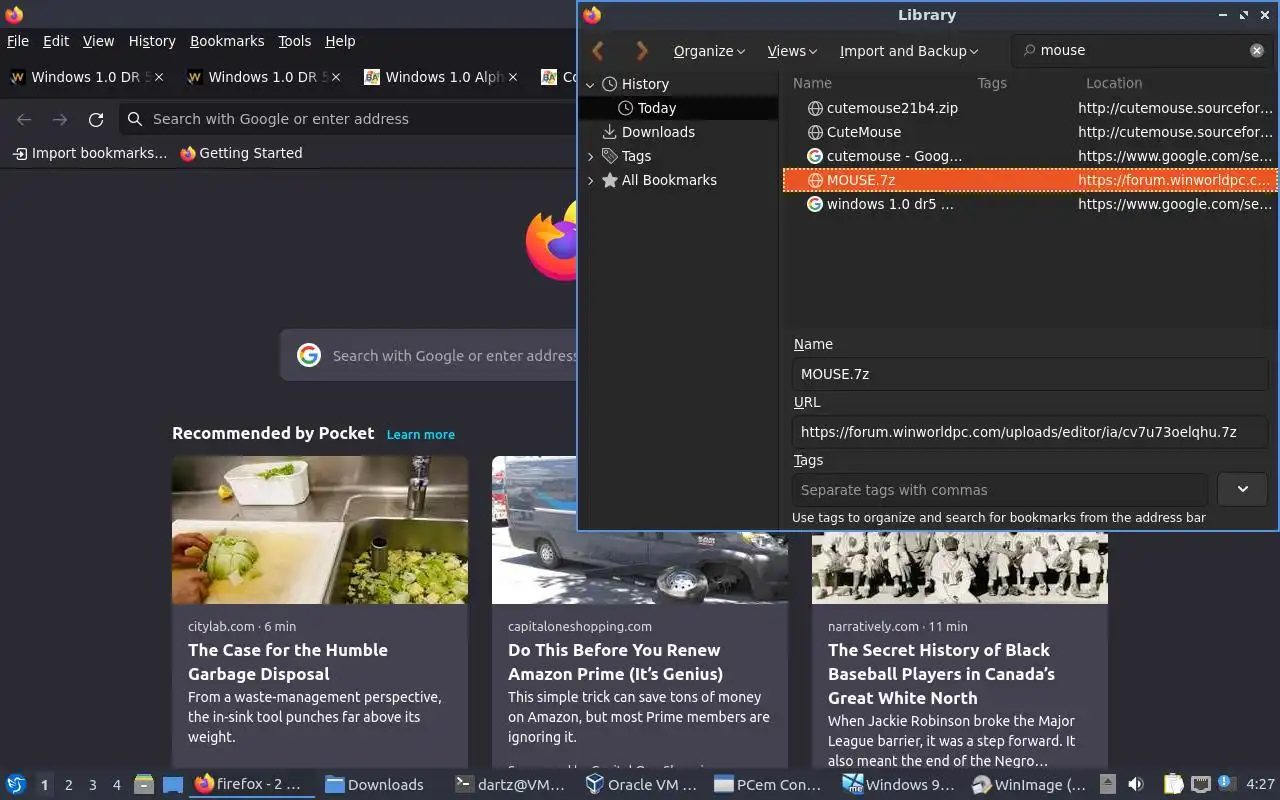
Task: Click the Downloads arrow icon in sidebar
Action: point(609,132)
